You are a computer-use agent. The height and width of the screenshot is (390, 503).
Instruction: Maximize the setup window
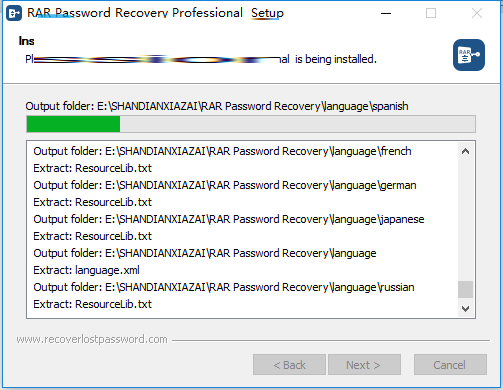[x=431, y=13]
